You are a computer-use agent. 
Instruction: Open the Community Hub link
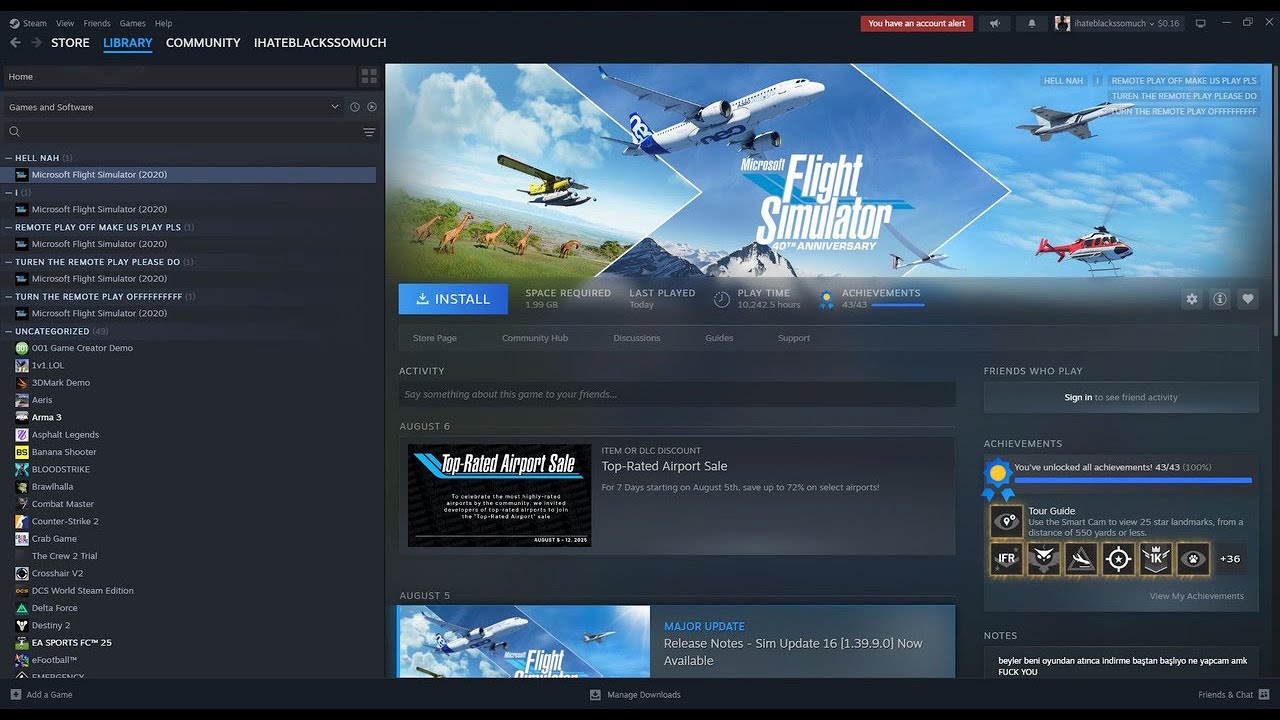click(535, 338)
